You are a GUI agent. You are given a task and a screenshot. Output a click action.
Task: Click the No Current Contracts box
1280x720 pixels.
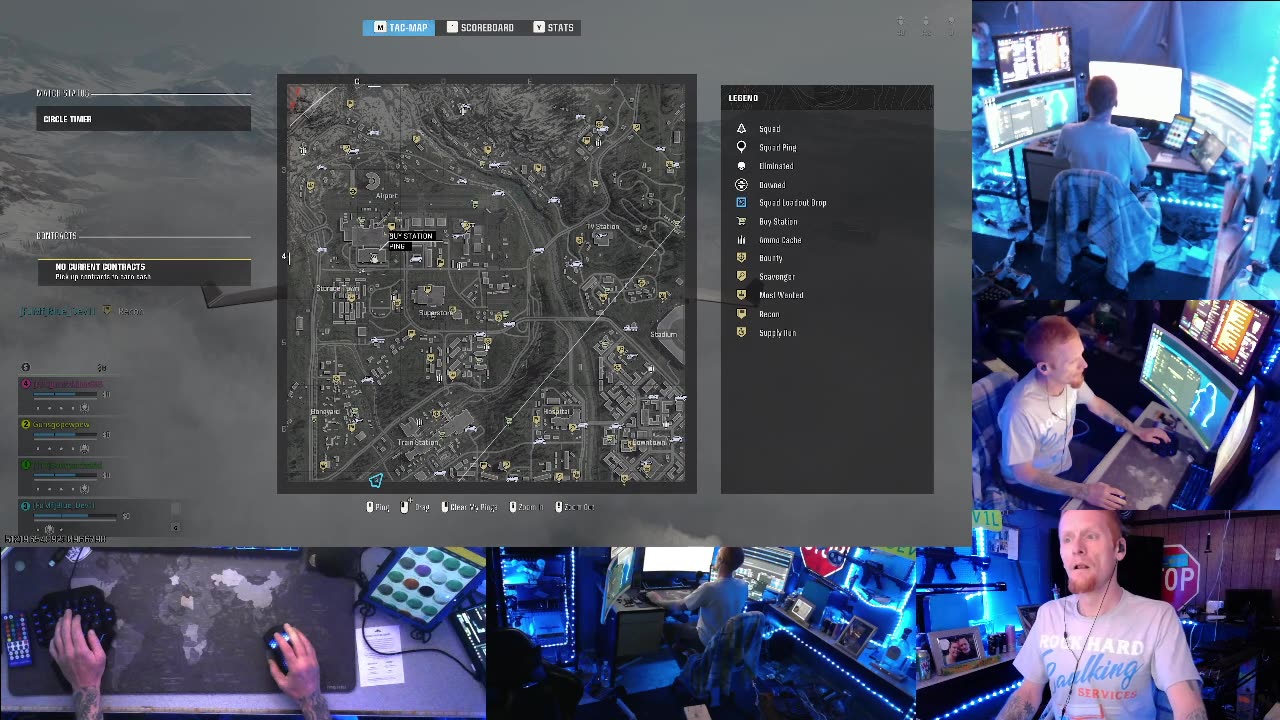[144, 271]
